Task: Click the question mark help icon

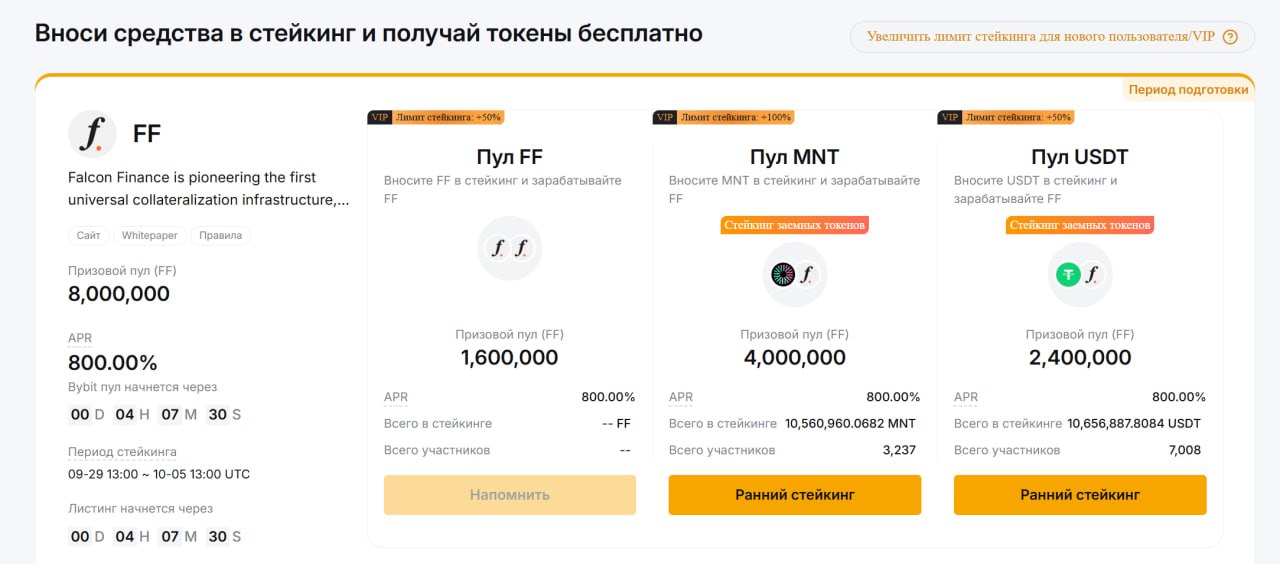Action: pyautogui.click(x=1230, y=37)
